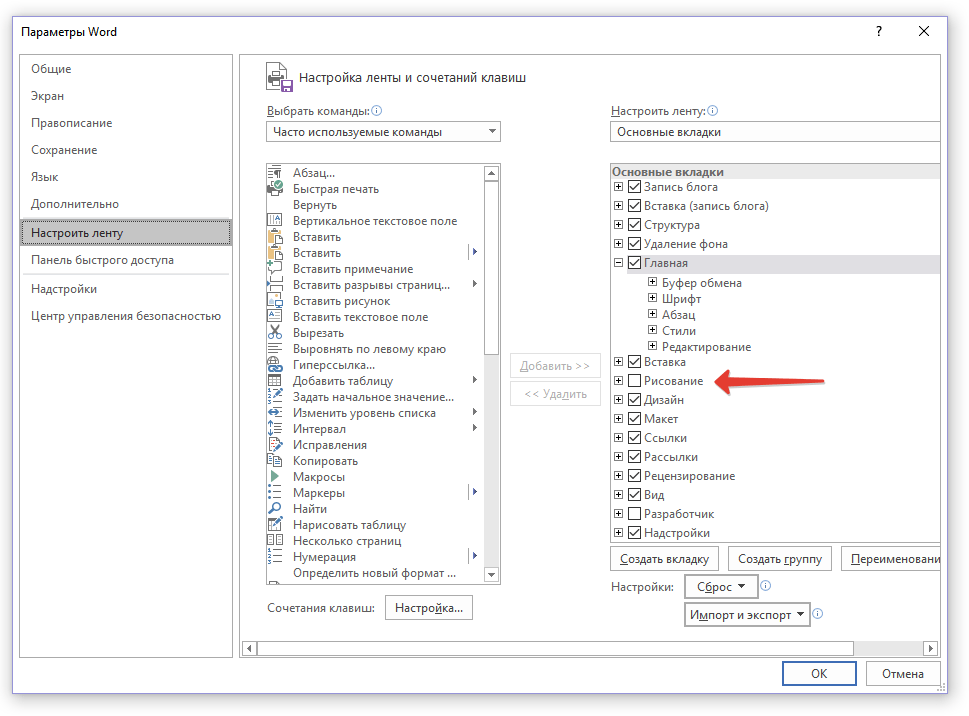Screen dimensions: 969x716
Task: Click the Вставить рисунок icon
Action: point(275,301)
